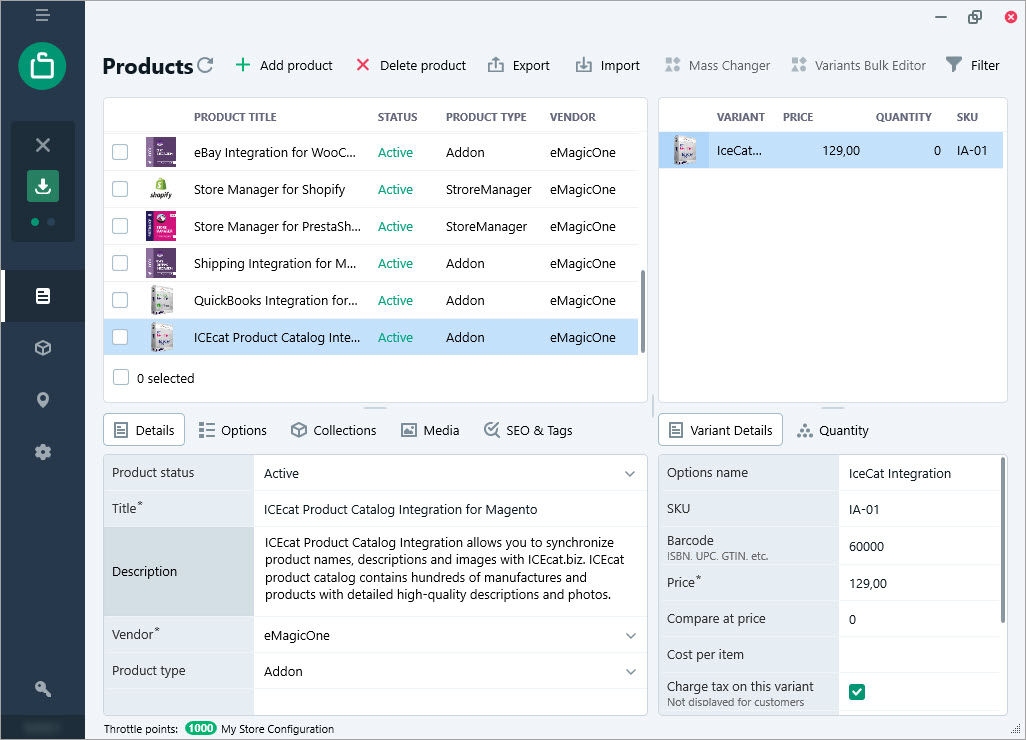Click the X icon in the sidebar panel
The height and width of the screenshot is (740, 1026).
[x=43, y=145]
